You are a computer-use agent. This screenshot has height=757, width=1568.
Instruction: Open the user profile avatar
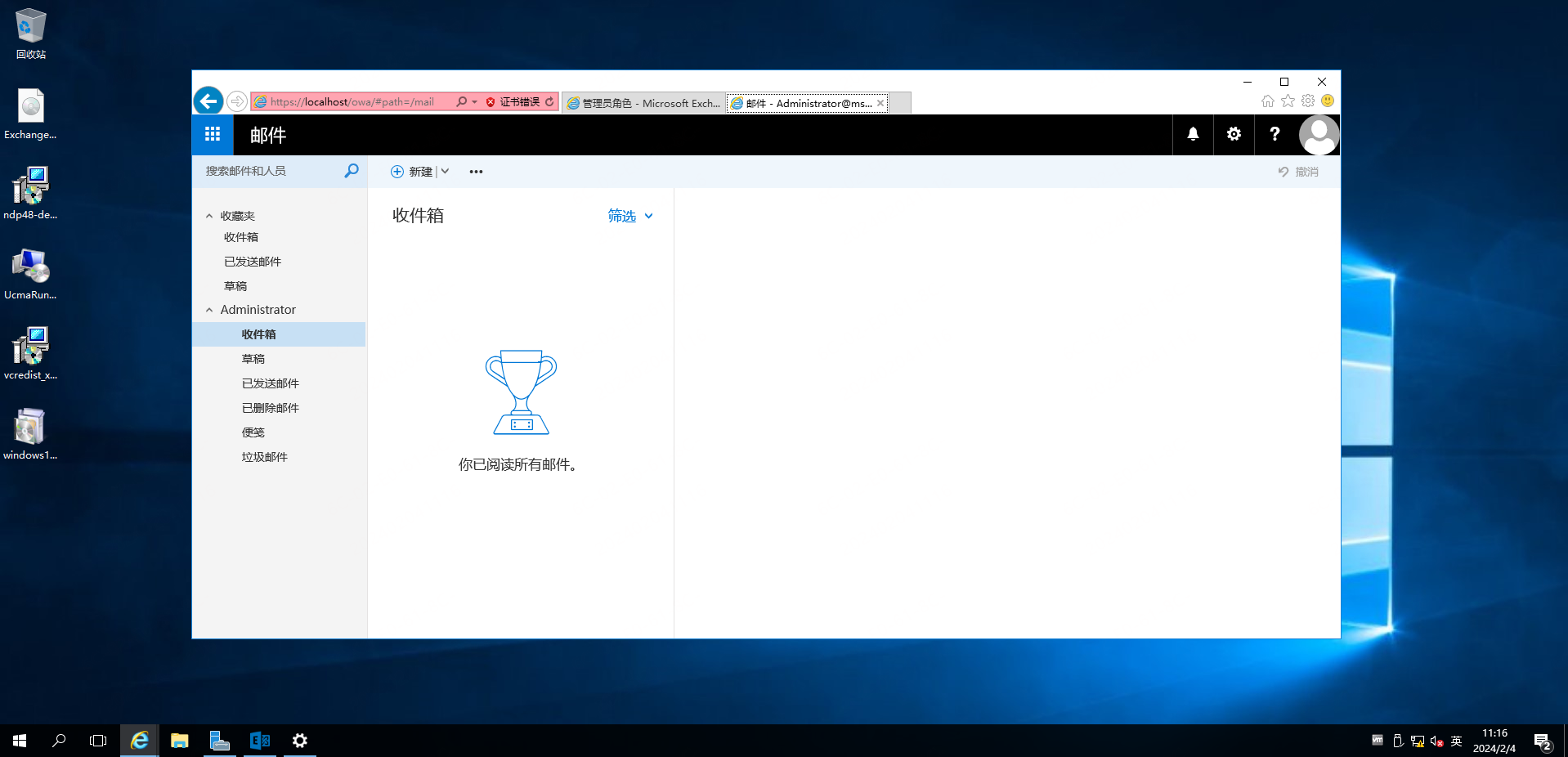coord(1319,135)
